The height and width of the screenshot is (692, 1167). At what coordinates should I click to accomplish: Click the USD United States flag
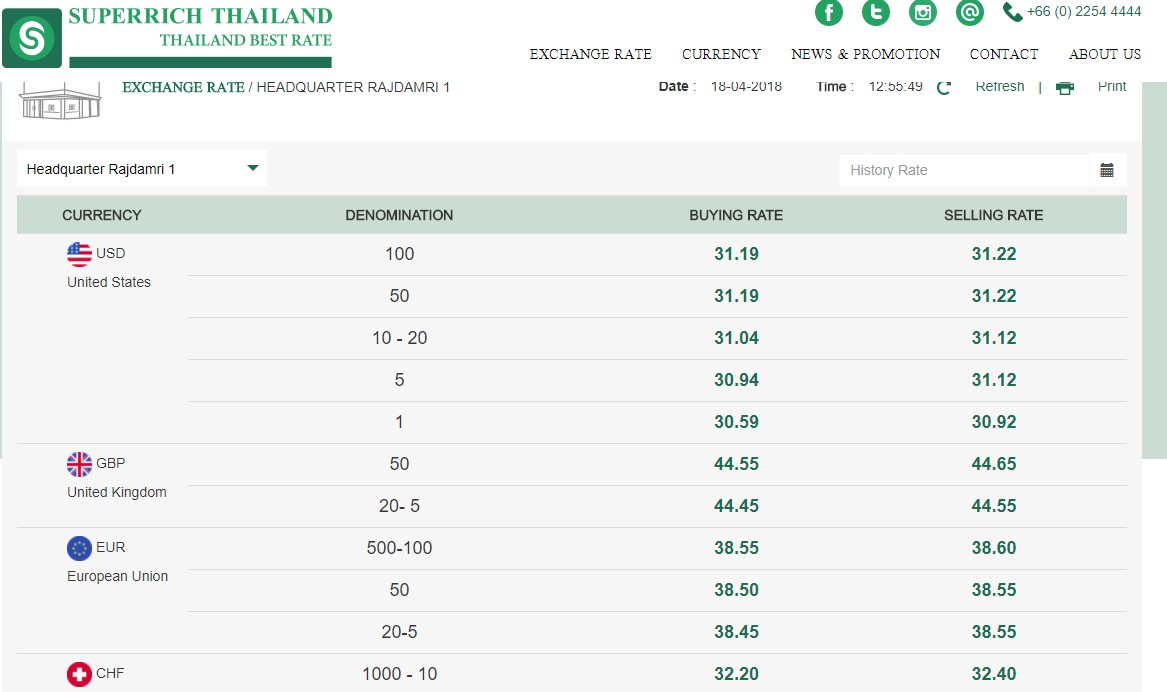click(x=79, y=254)
